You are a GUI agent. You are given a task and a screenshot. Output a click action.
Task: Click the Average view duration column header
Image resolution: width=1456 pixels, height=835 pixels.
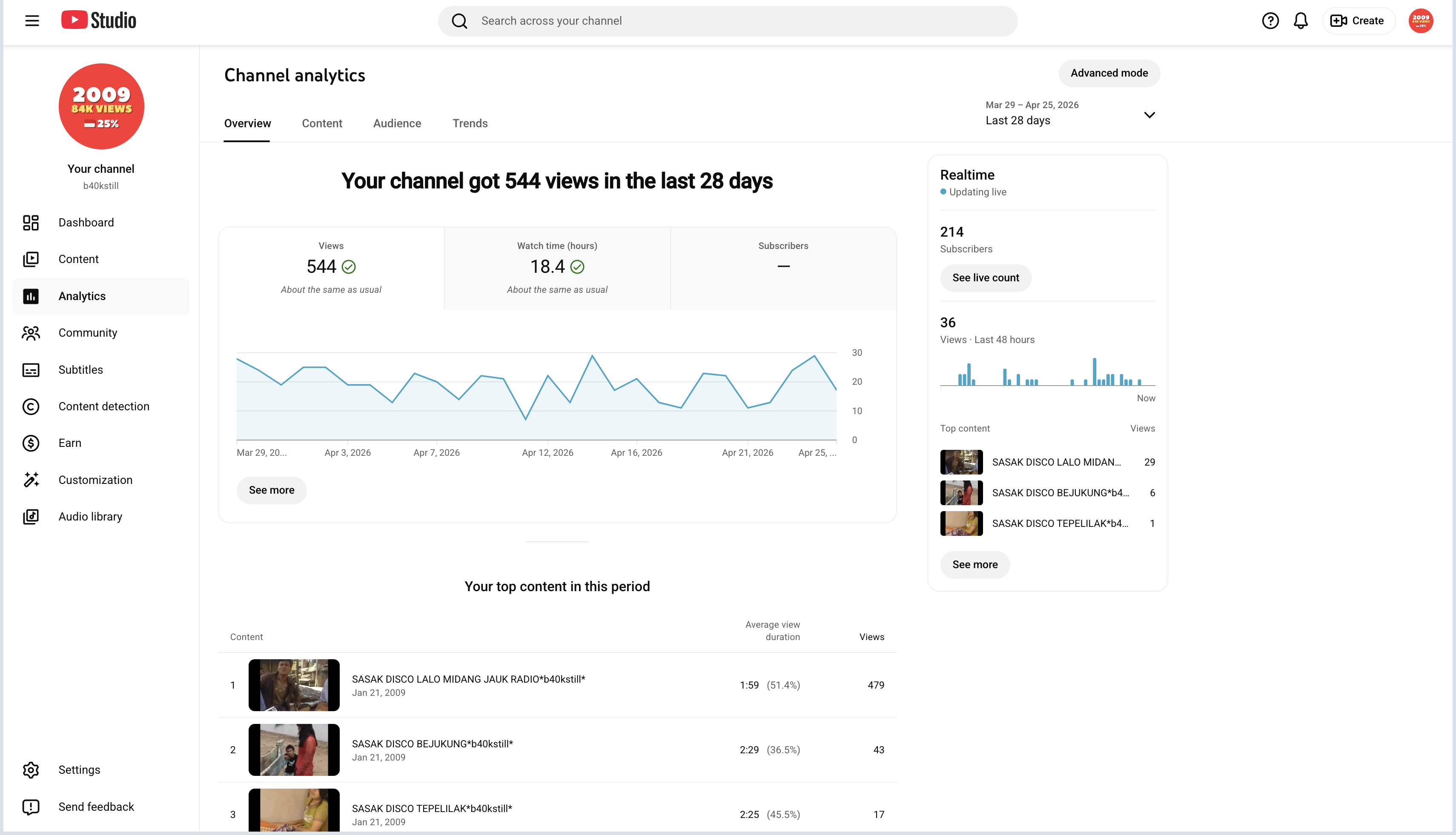point(772,631)
